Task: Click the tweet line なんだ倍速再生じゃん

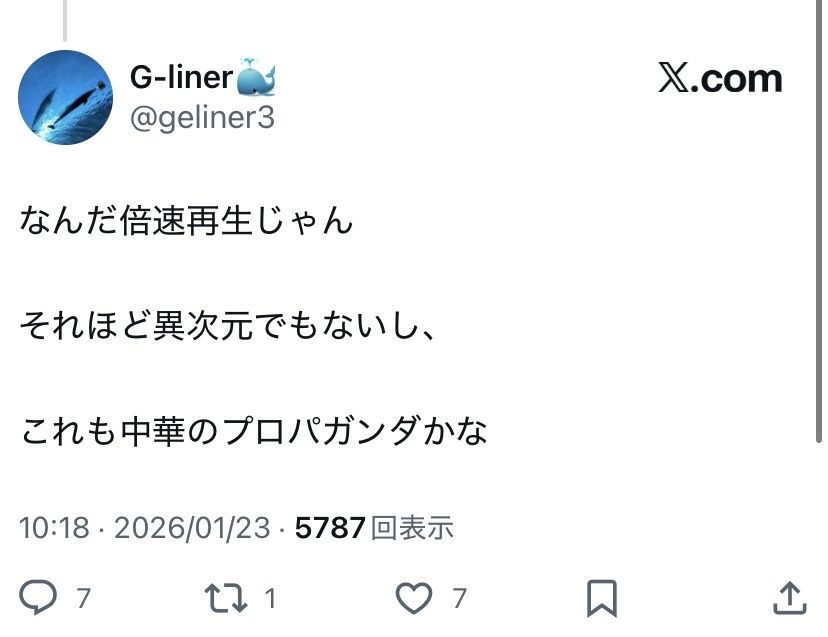Action: click(186, 219)
